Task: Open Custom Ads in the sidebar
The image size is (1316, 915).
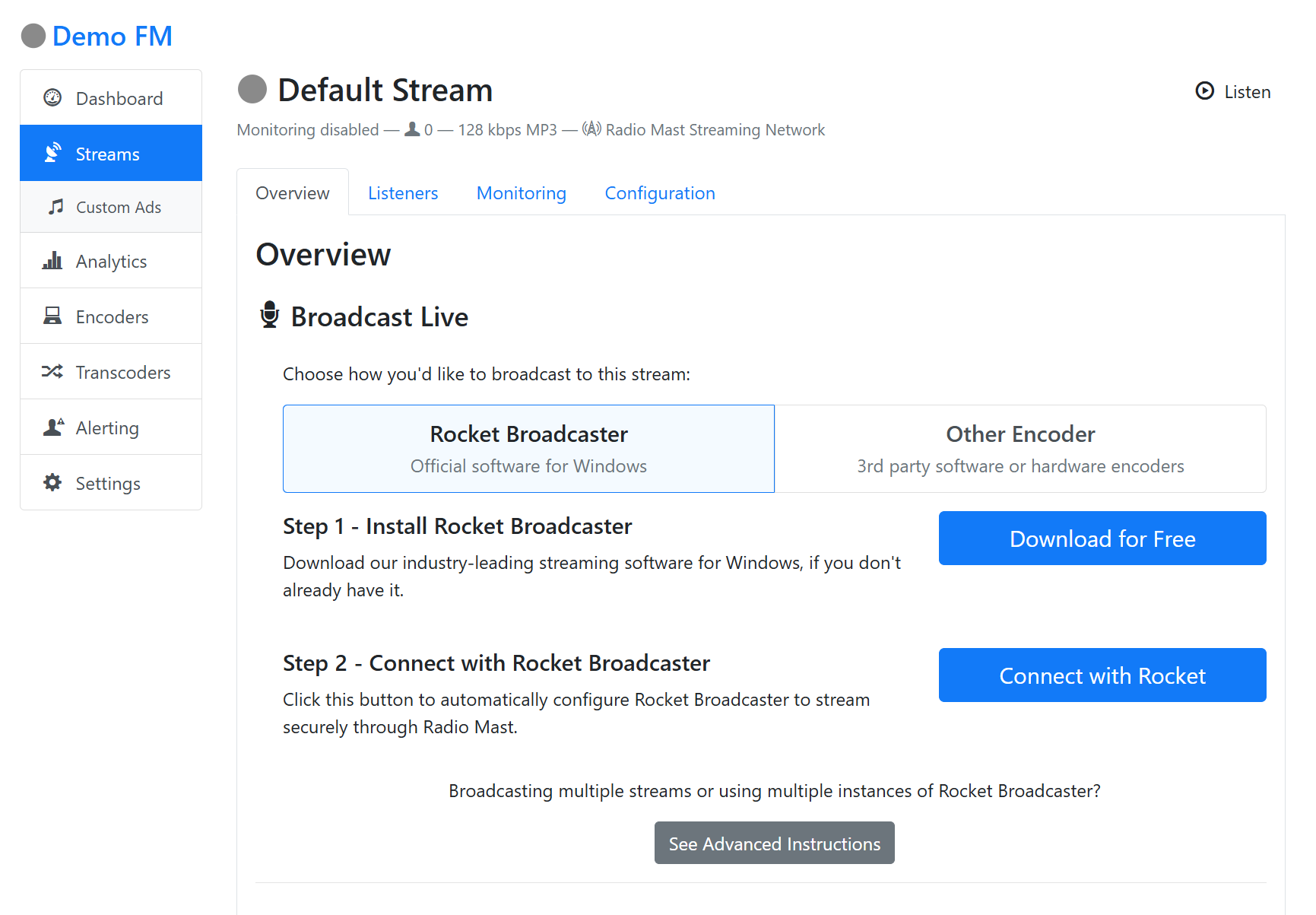Action: [x=111, y=207]
